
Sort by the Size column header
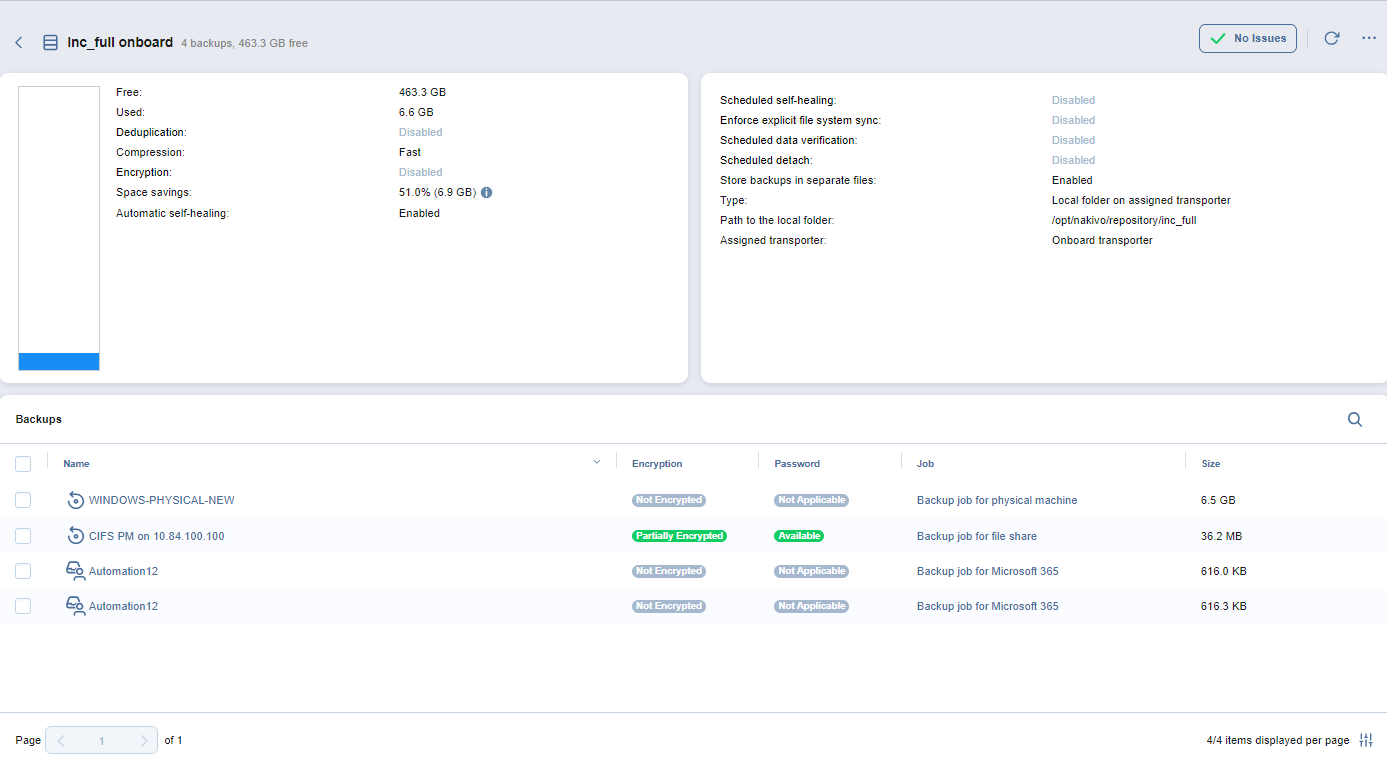click(1210, 464)
